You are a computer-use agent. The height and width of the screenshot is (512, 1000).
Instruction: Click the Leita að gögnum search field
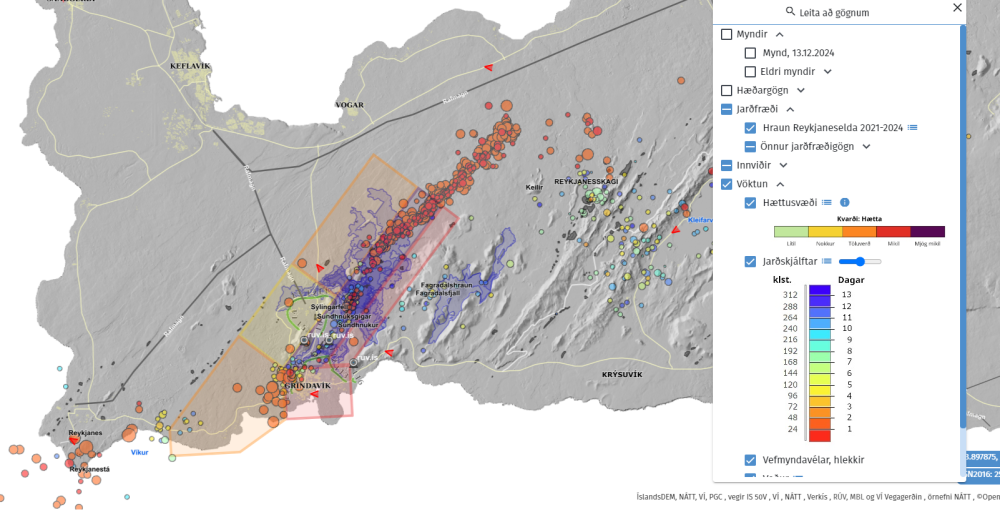pyautogui.click(x=840, y=12)
